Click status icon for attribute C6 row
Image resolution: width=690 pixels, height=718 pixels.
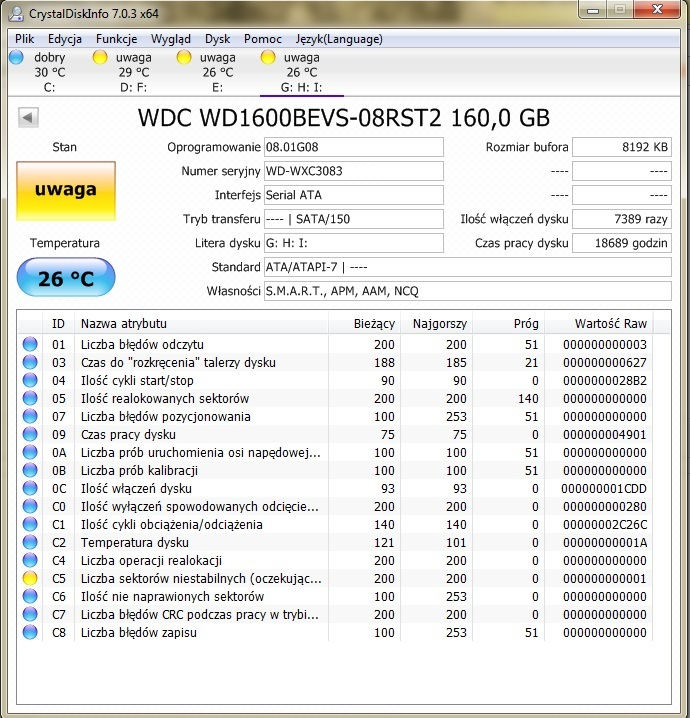coord(30,596)
